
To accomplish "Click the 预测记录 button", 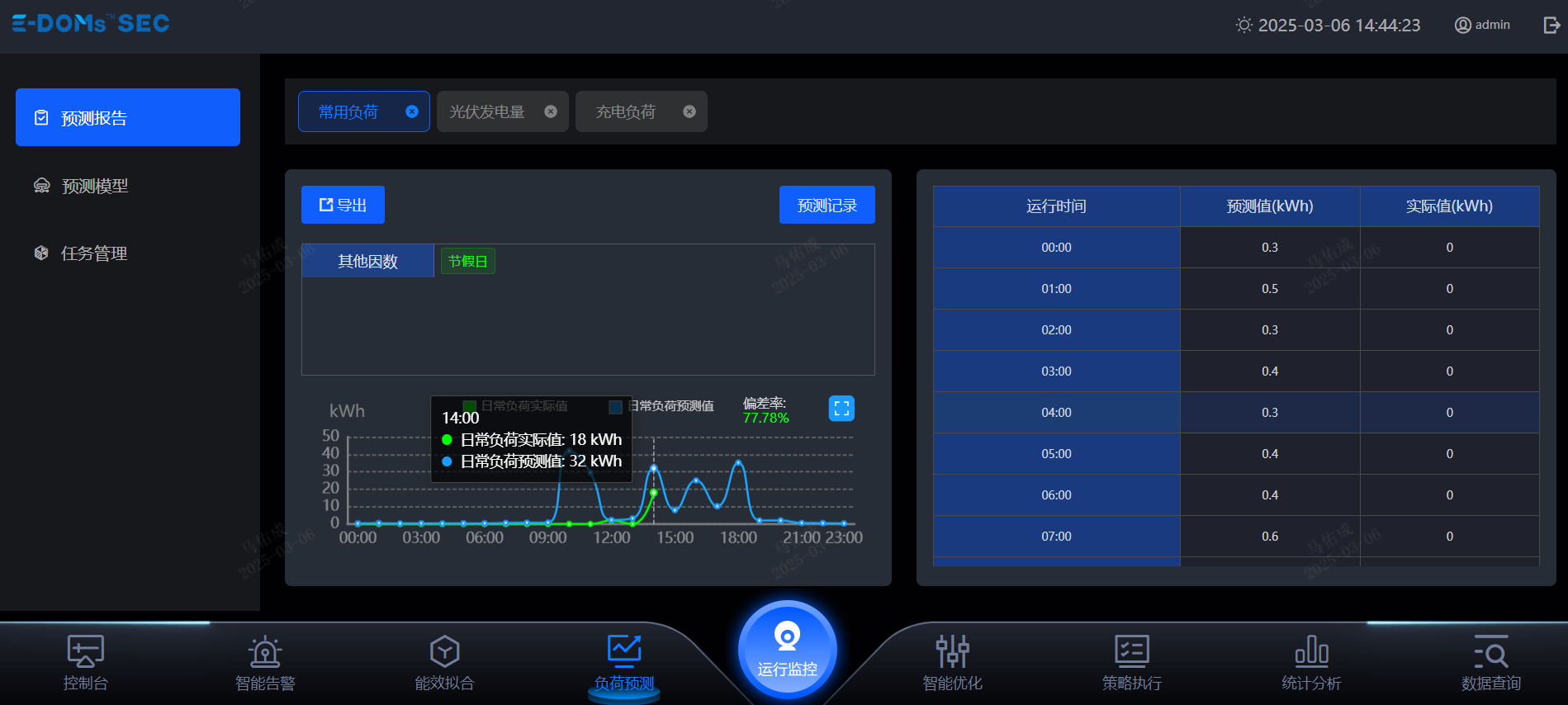I will coord(827,205).
